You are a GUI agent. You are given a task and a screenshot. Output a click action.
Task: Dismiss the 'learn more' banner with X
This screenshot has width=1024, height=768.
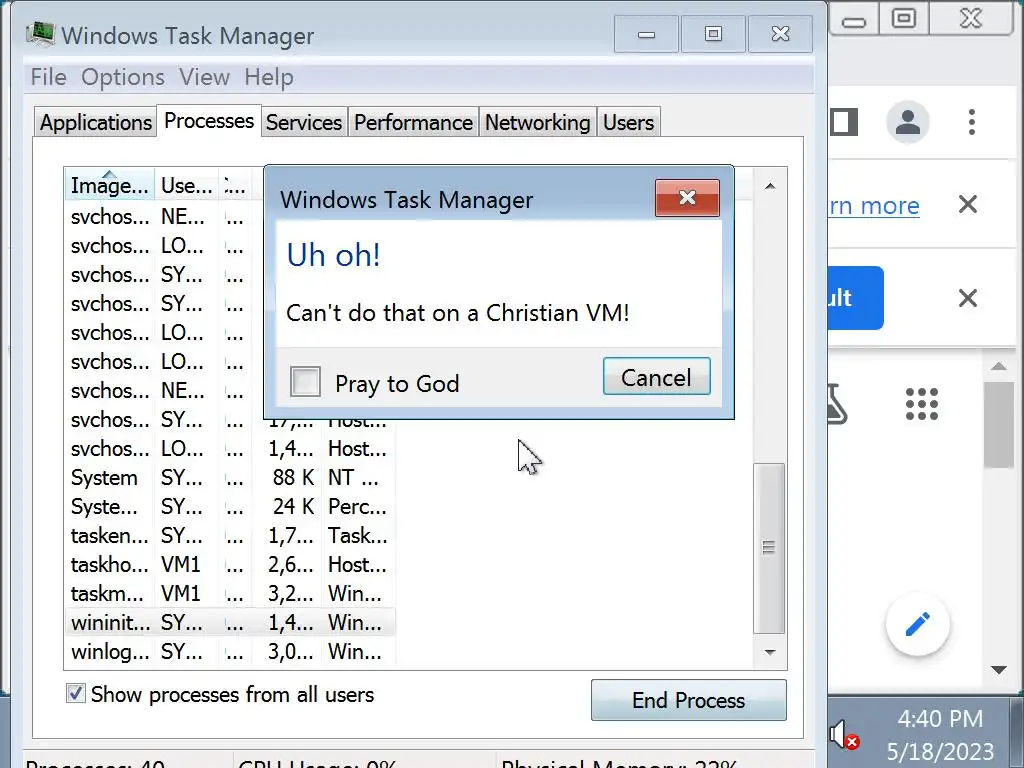pyautogui.click(x=968, y=204)
